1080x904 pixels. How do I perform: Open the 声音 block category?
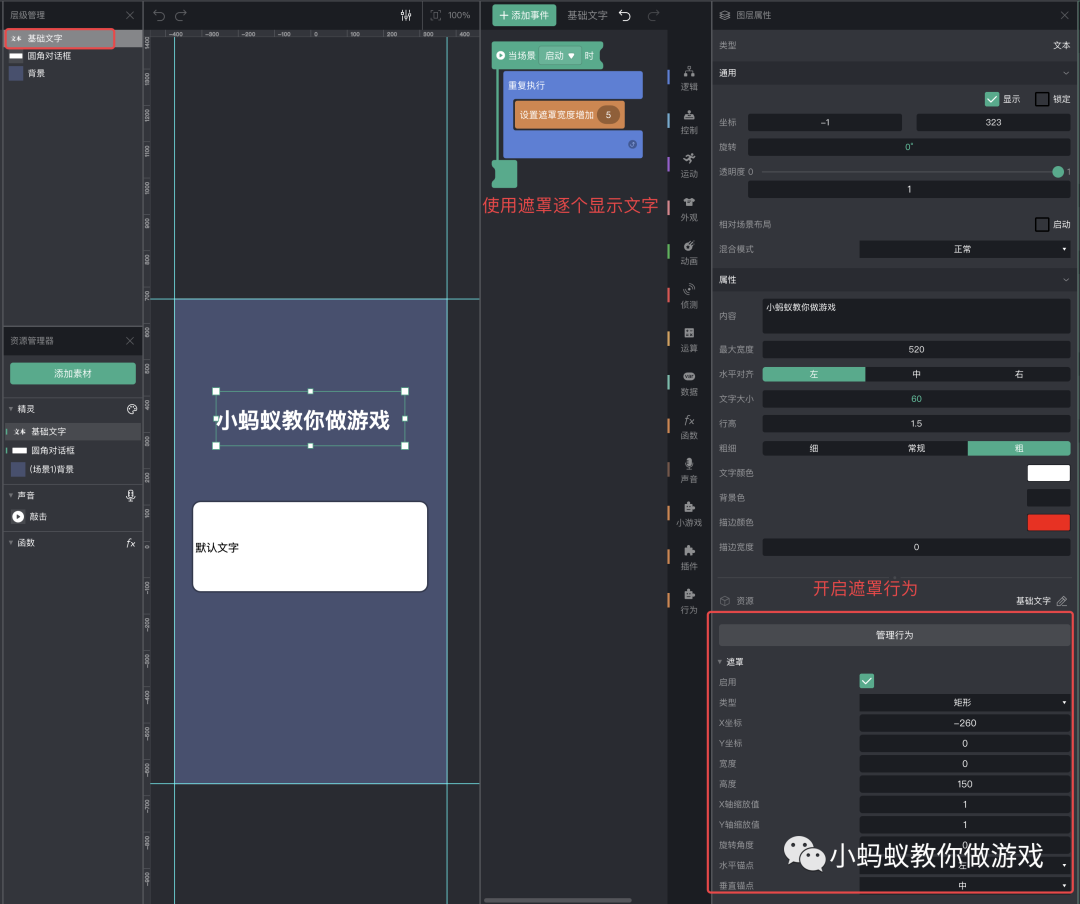tap(689, 470)
